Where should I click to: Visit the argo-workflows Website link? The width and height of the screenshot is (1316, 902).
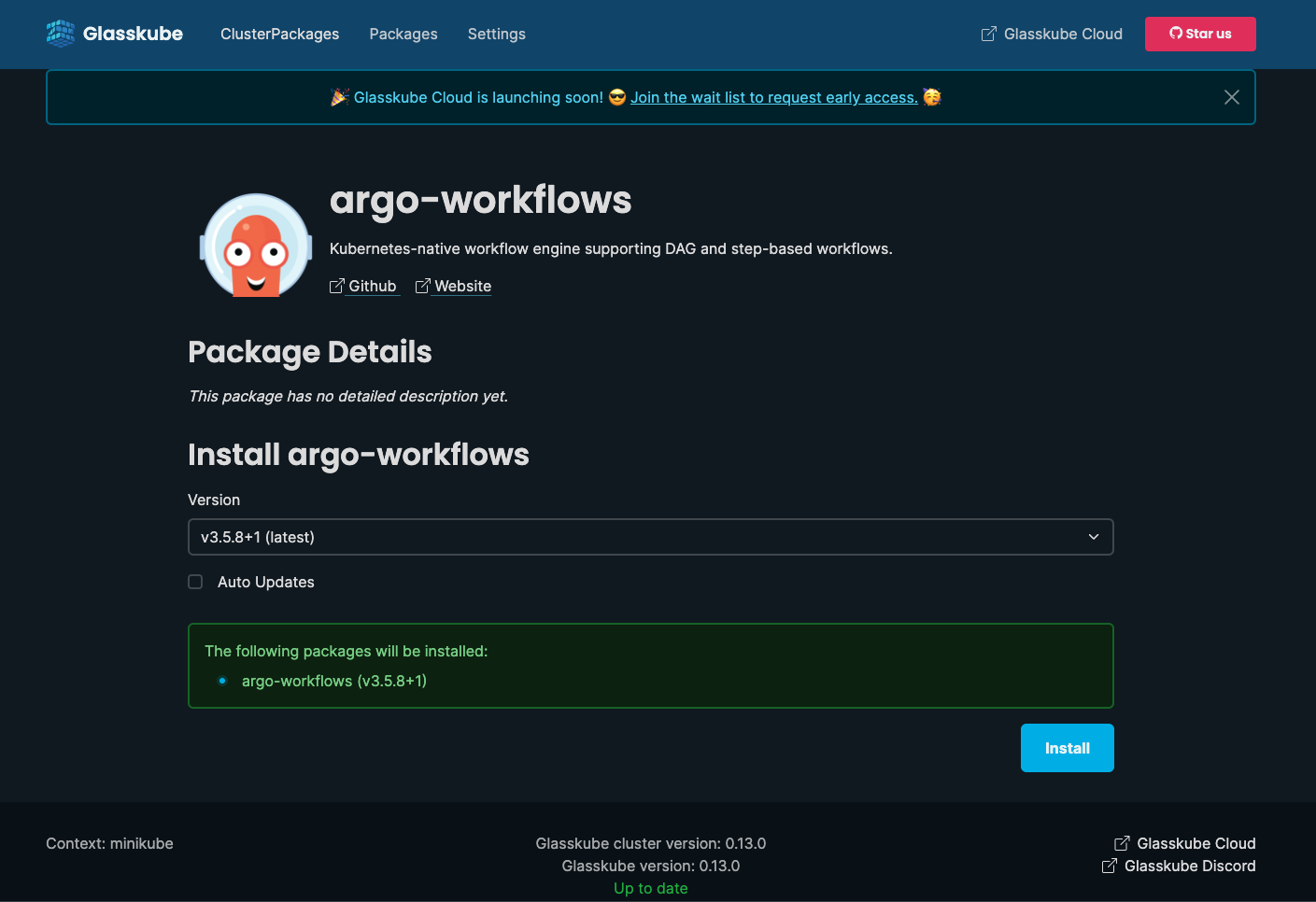pyautogui.click(x=461, y=286)
